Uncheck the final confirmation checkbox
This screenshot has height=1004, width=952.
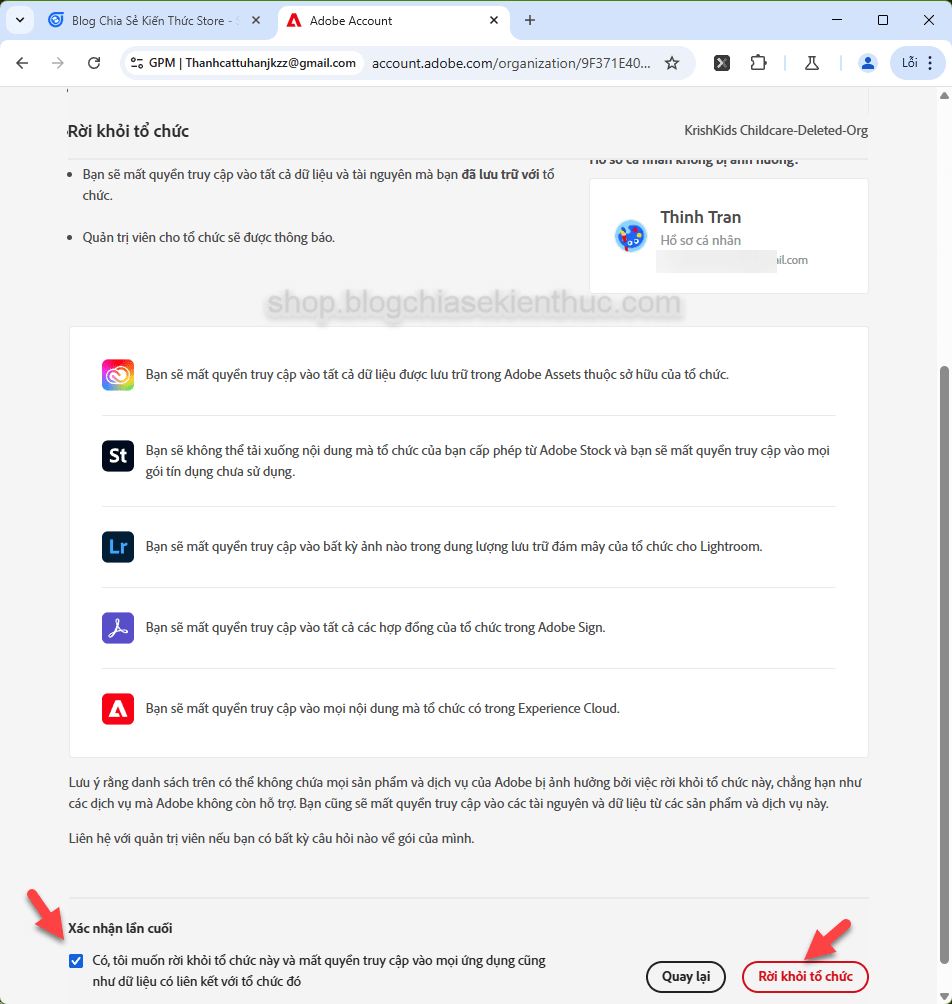point(76,960)
